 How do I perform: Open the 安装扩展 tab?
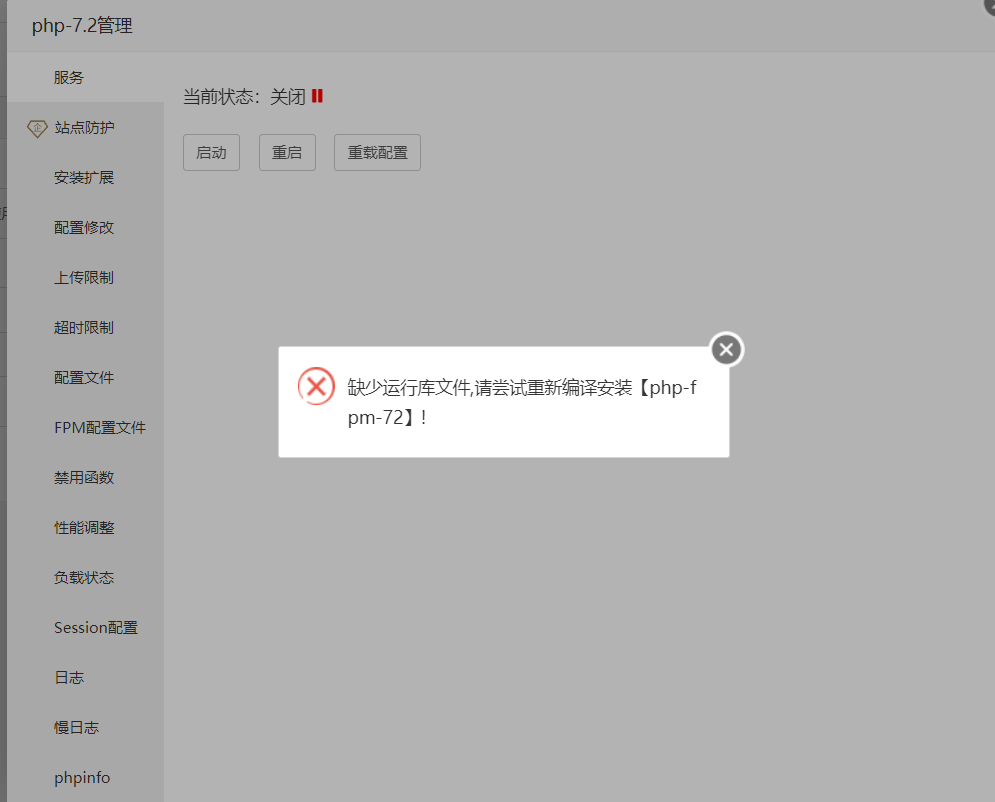[x=86, y=178]
